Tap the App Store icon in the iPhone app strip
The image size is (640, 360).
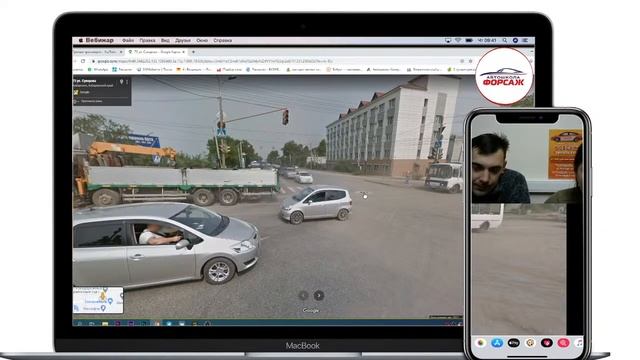pos(497,343)
